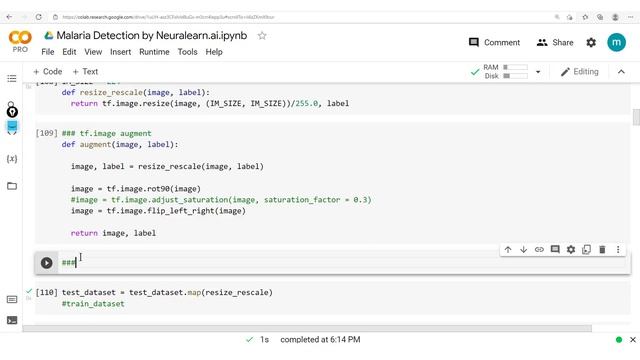The image size is (640, 360).
Task: Move the cell up
Action: [508, 249]
